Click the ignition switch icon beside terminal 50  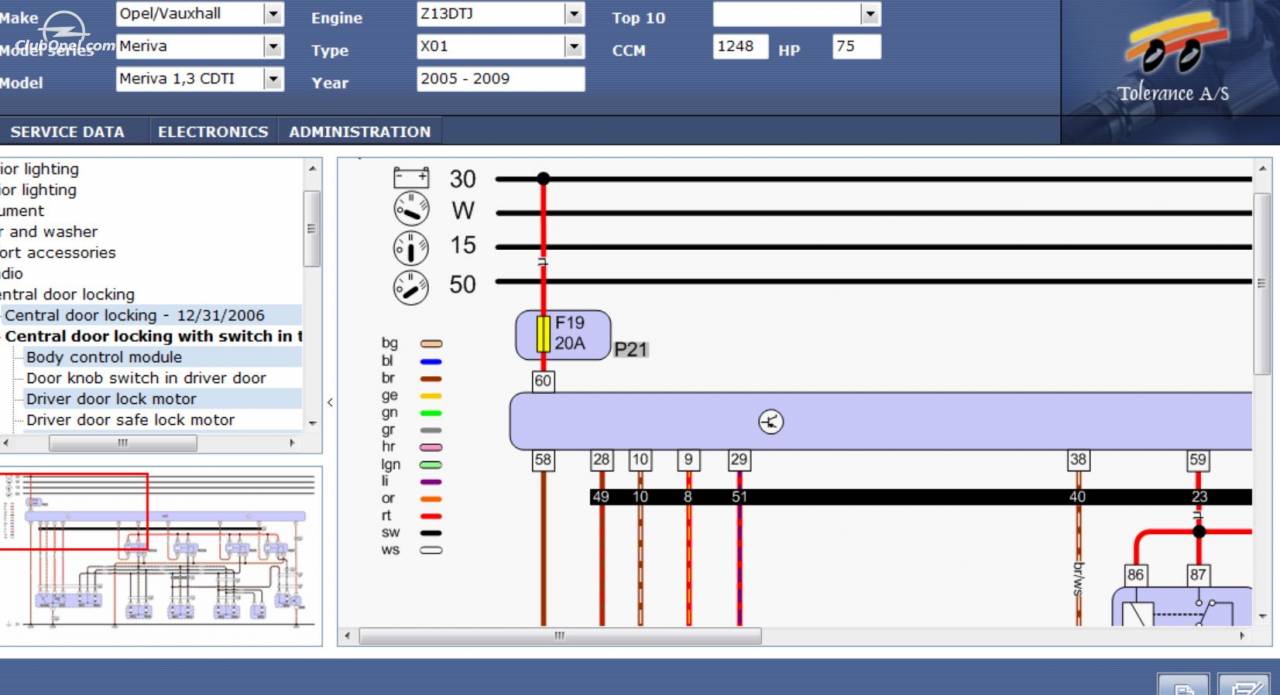411,287
